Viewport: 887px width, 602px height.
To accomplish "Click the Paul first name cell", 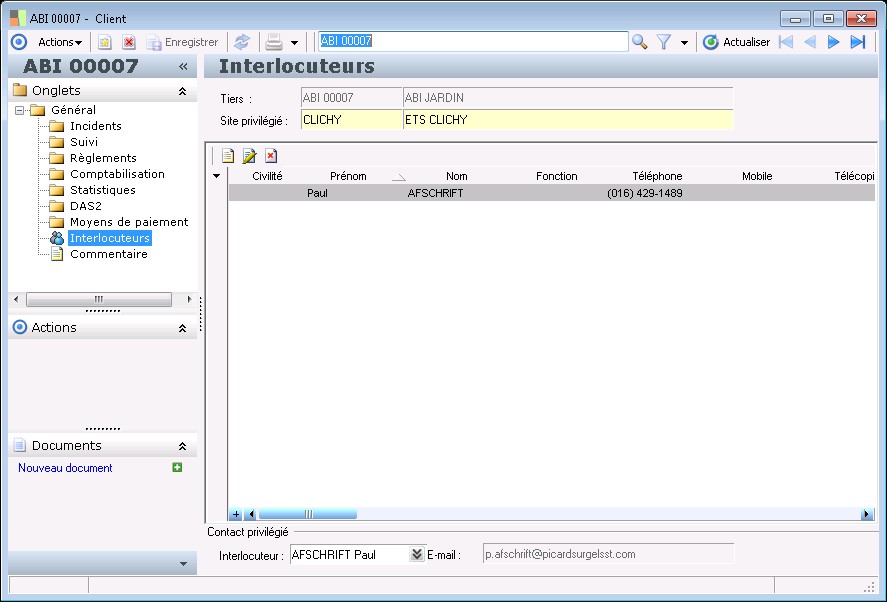I will point(317,193).
